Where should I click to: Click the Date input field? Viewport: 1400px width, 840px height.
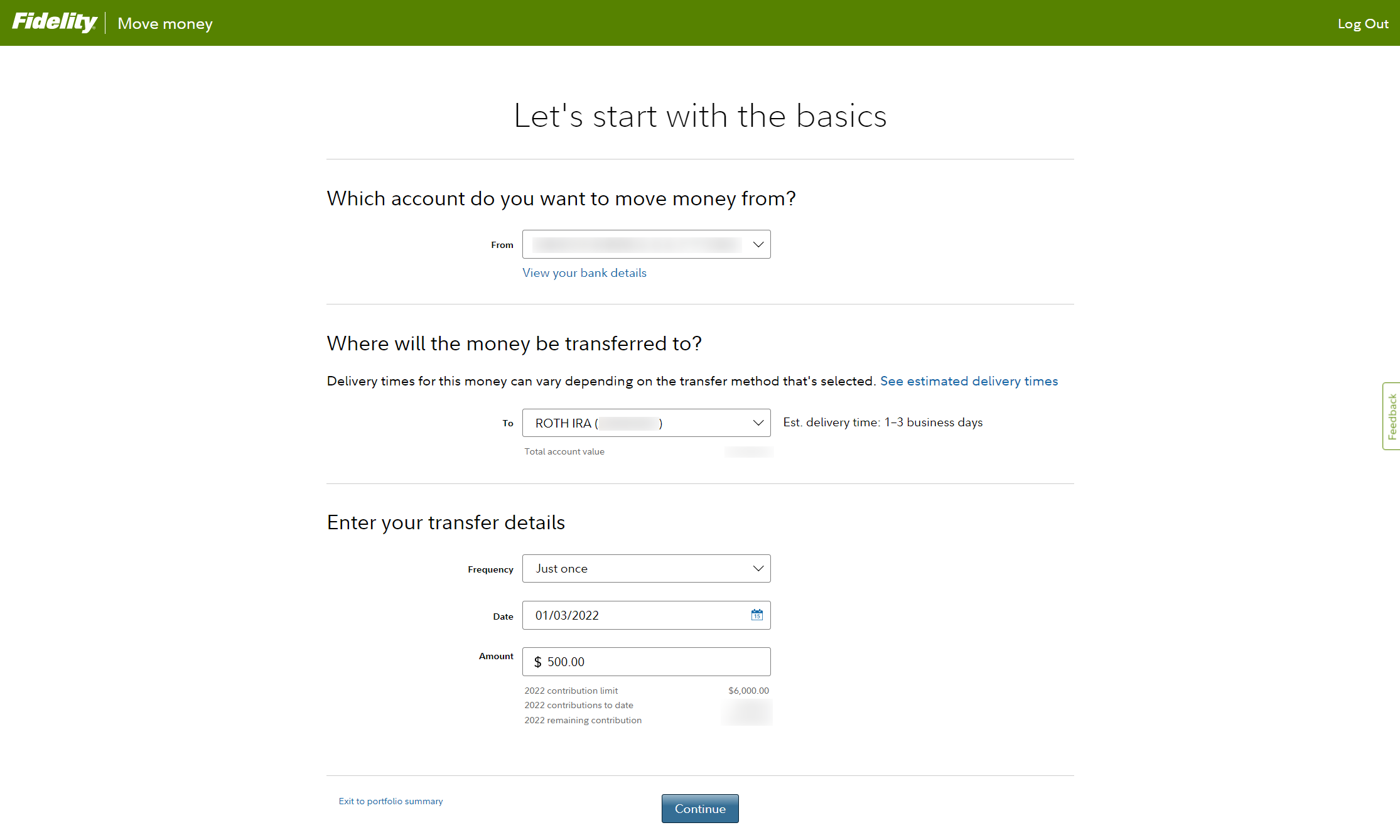click(646, 614)
